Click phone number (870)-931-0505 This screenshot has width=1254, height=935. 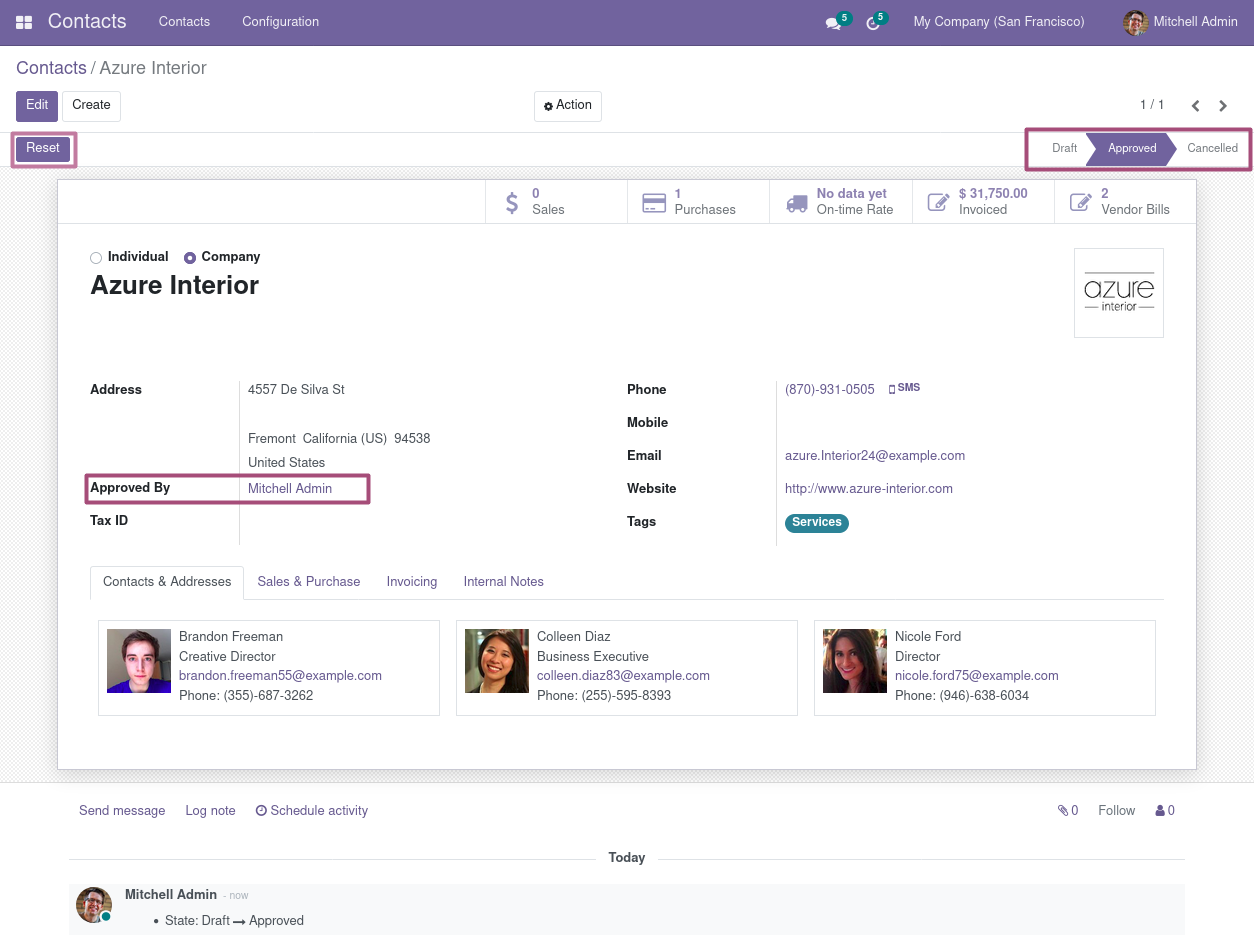(x=830, y=390)
